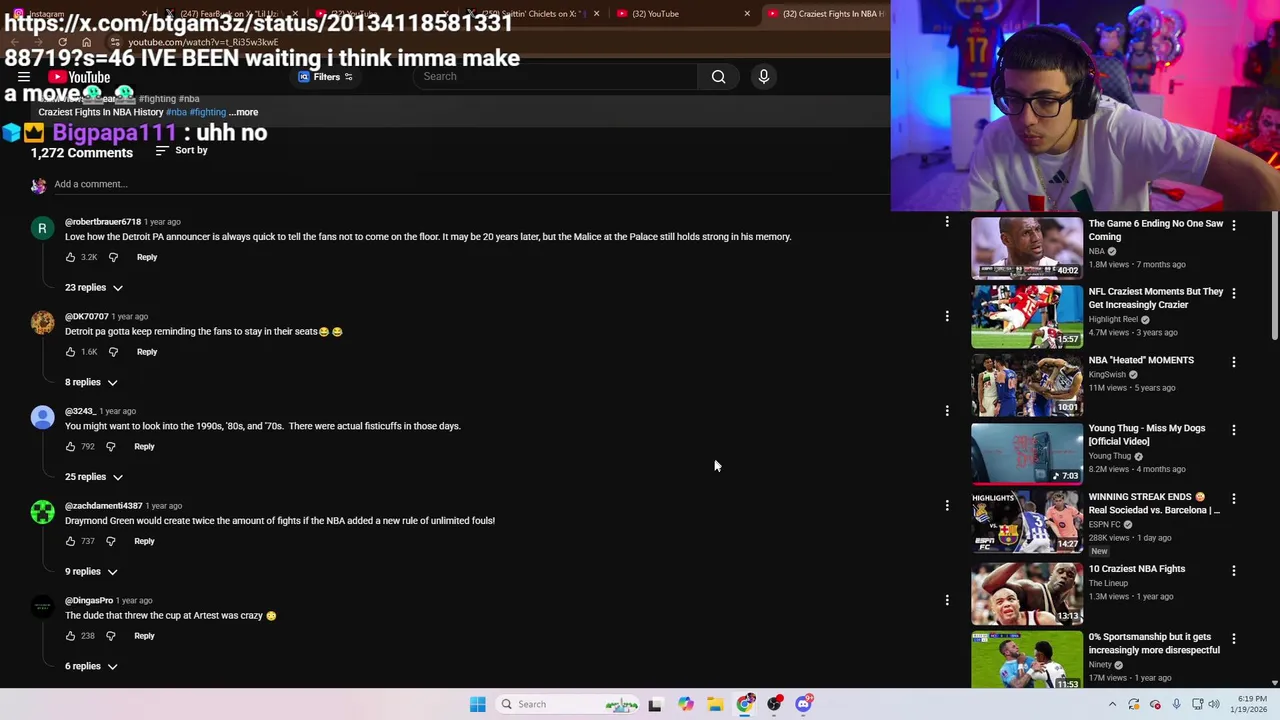Open the Sort by comments dropdown

tap(182, 151)
